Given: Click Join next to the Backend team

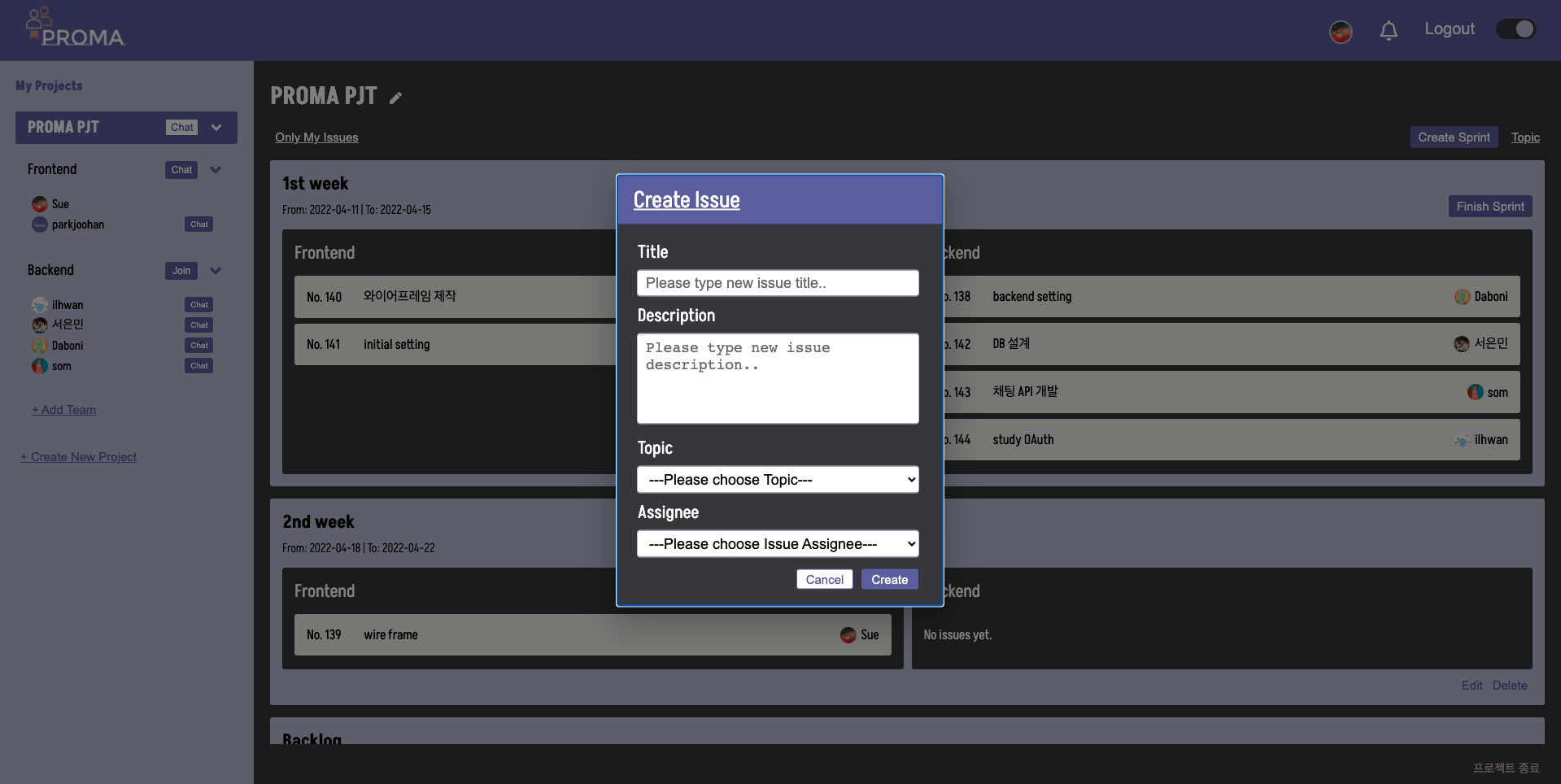Looking at the screenshot, I should pyautogui.click(x=181, y=271).
